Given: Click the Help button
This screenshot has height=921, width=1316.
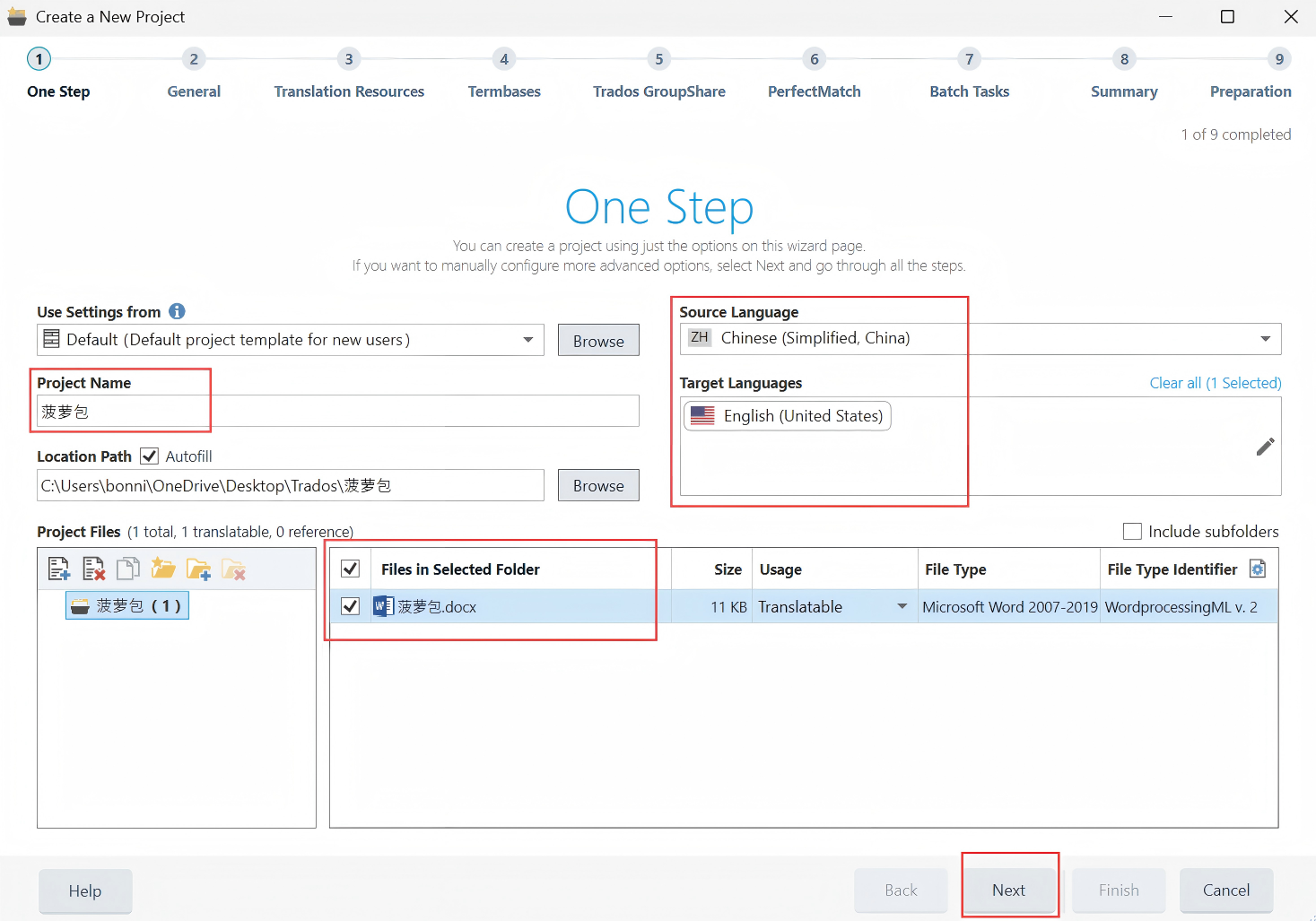Looking at the screenshot, I should coord(85,891).
